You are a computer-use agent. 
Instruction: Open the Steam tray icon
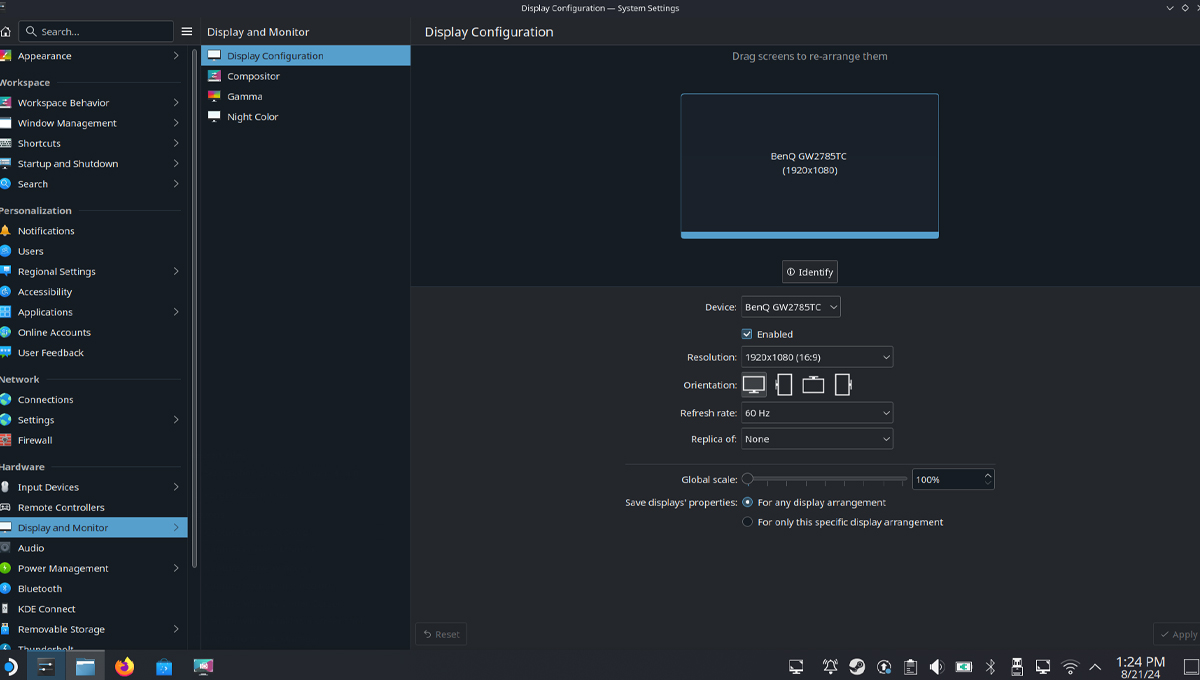point(857,666)
